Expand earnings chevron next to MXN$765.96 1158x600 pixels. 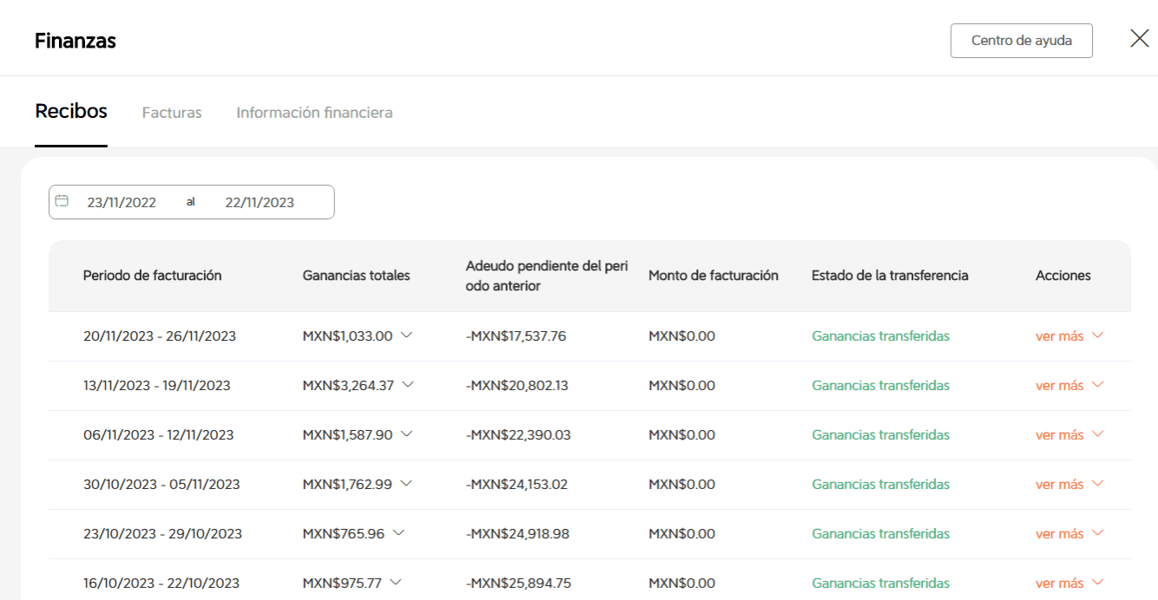point(398,534)
